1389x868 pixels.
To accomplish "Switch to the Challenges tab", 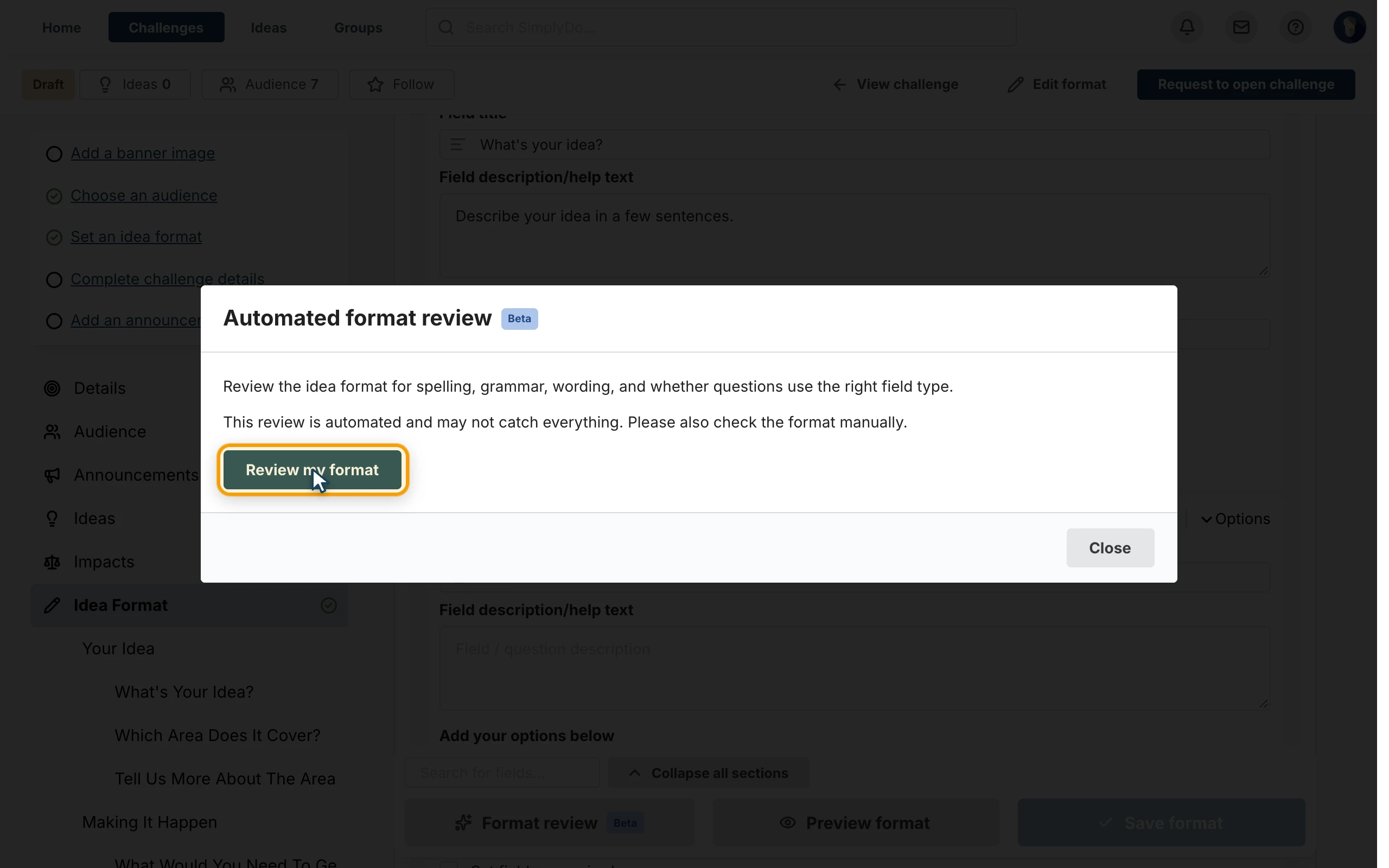I will point(166,27).
